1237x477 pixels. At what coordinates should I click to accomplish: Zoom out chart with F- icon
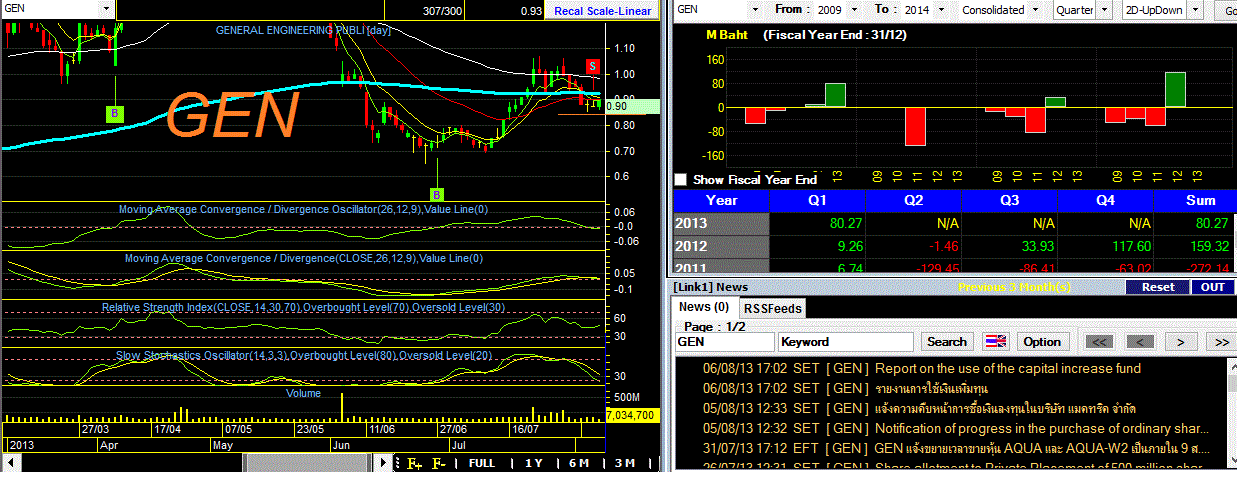438,463
